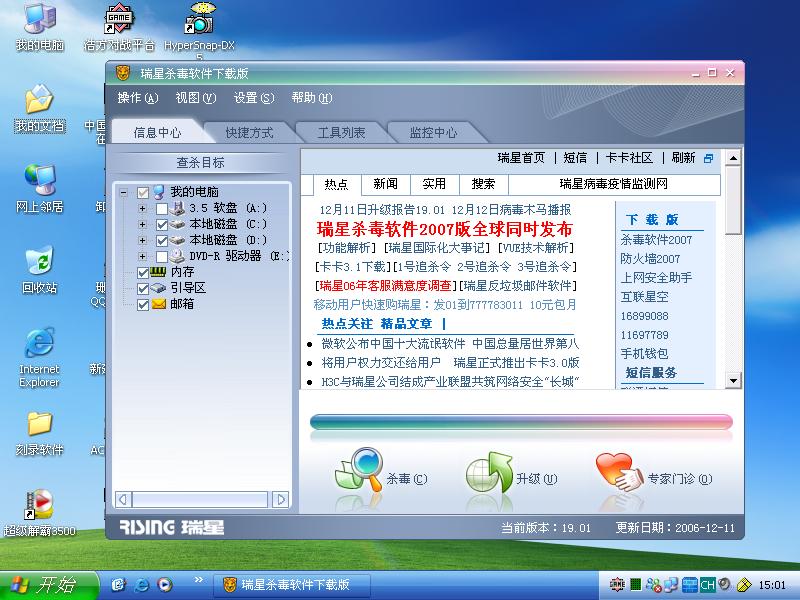Click the 升级 globe upgrade icon
The width and height of the screenshot is (800, 600).
(x=489, y=472)
